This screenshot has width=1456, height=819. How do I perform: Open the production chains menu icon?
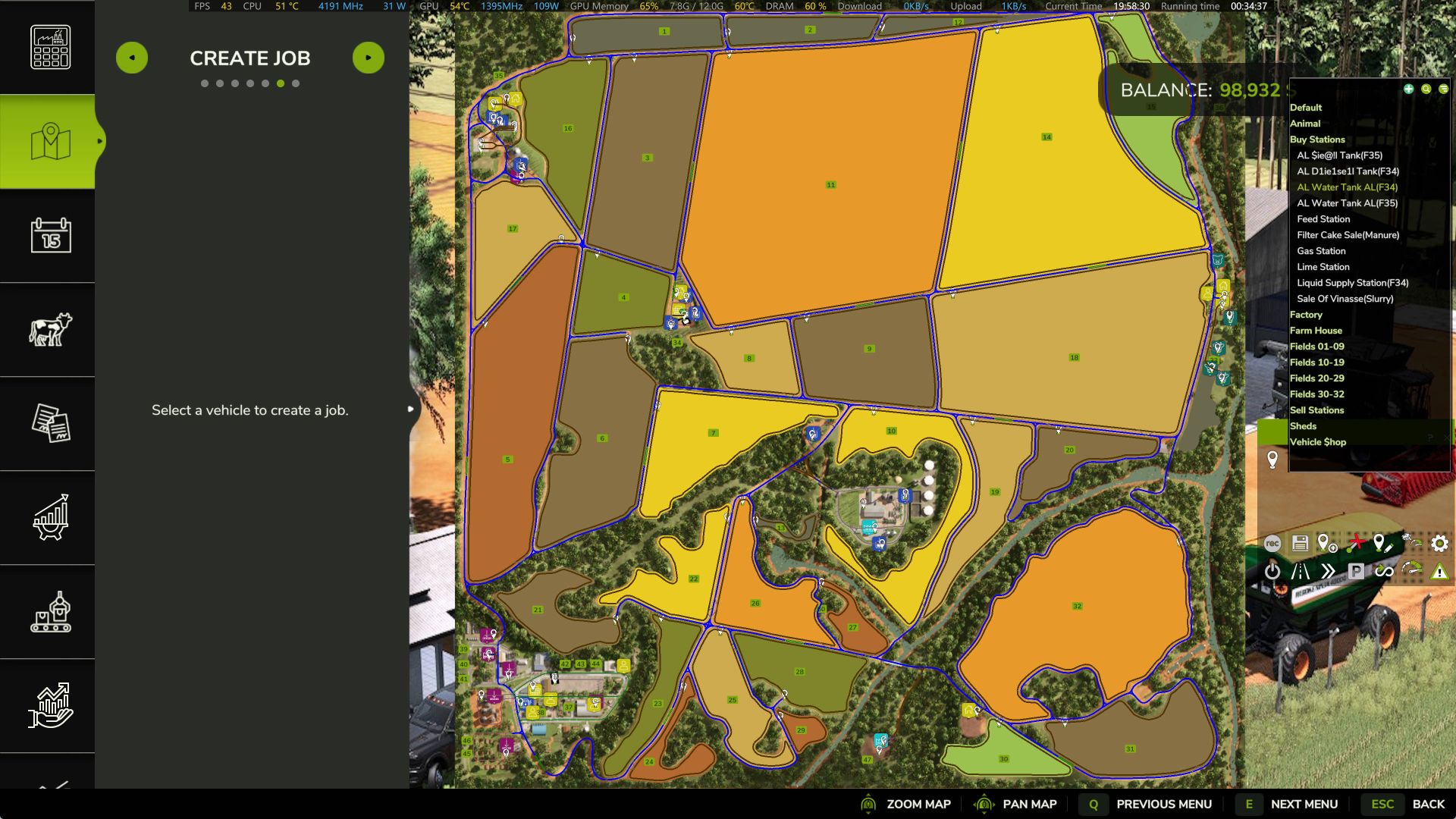coord(50,47)
